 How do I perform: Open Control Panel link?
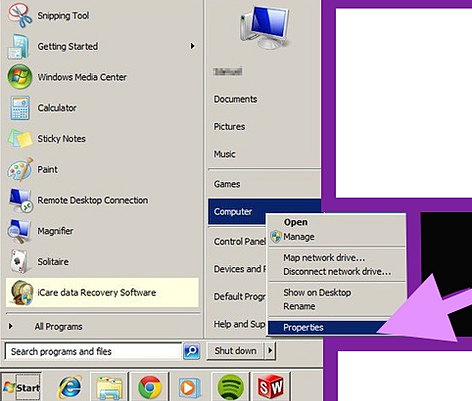(239, 242)
